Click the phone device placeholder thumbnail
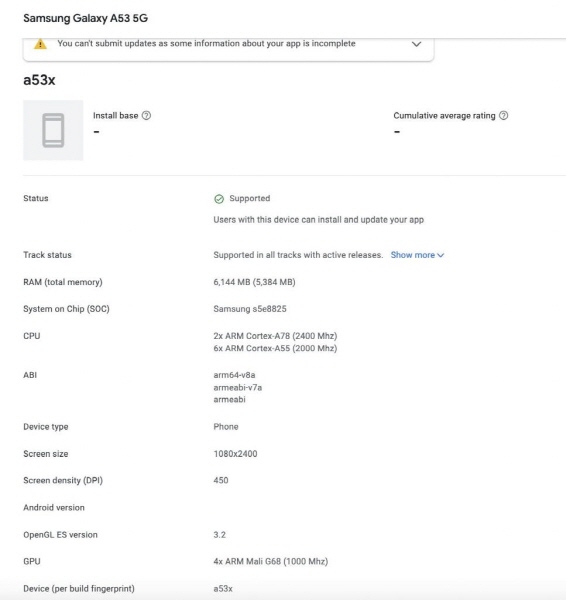Image resolution: width=566 pixels, height=600 pixels. (x=53, y=130)
